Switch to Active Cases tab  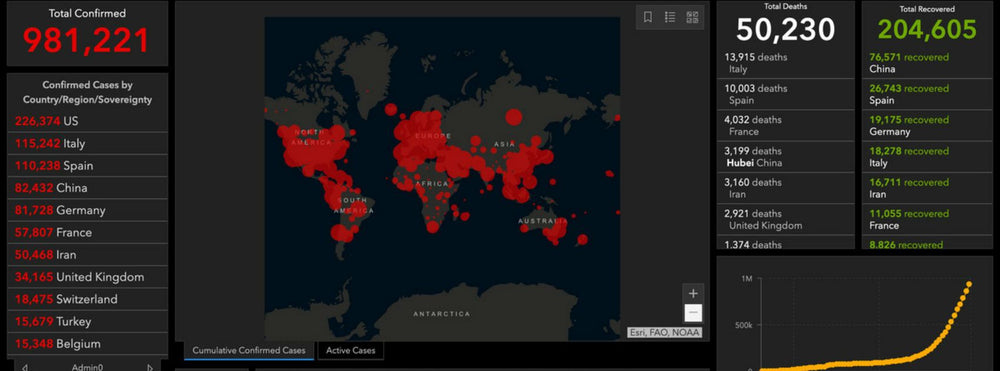(x=351, y=350)
